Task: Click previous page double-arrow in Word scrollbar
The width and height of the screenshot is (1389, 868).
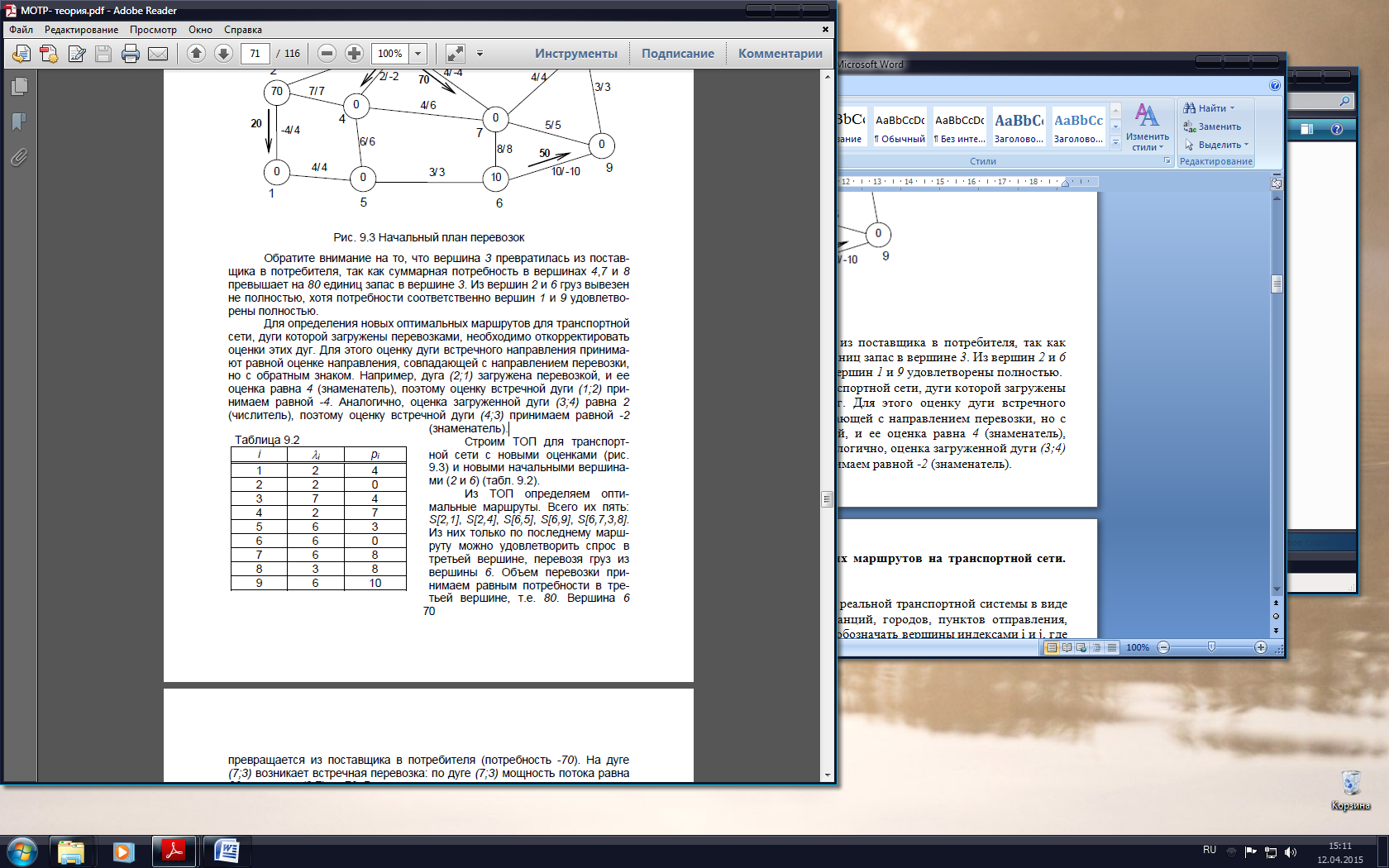Action: click(x=1277, y=603)
